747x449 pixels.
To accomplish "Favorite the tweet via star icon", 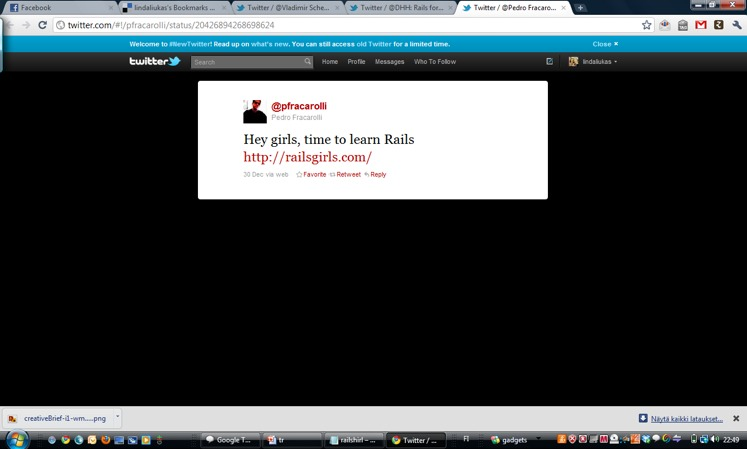I will click(299, 174).
